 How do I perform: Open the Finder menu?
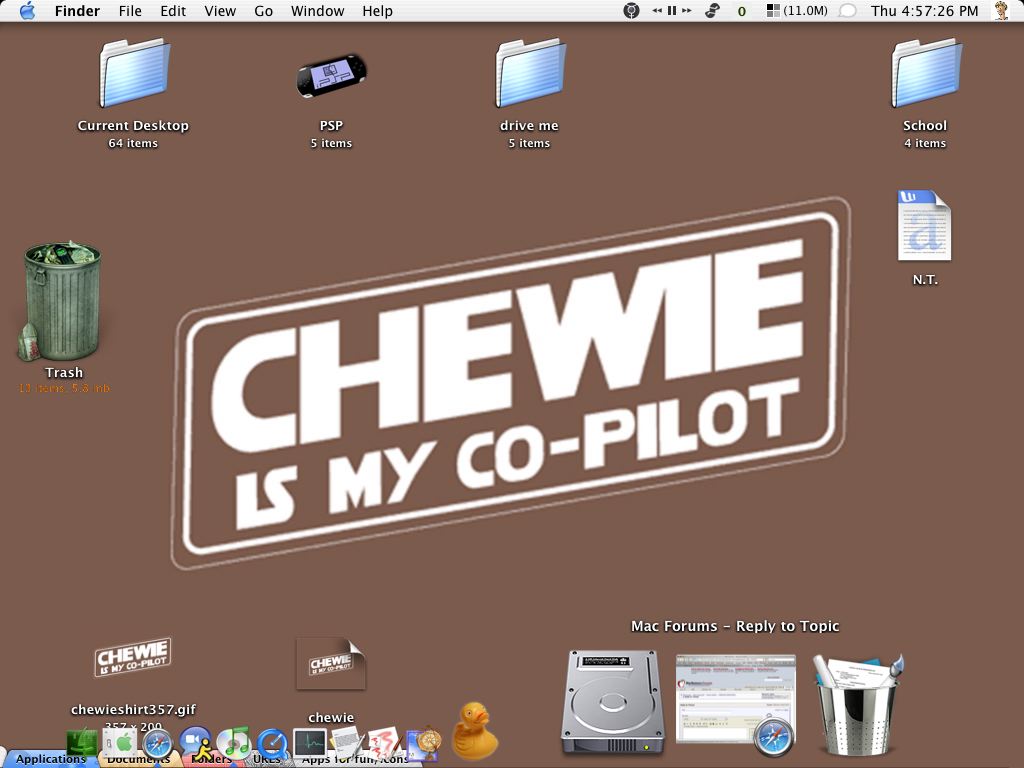pyautogui.click(x=77, y=11)
